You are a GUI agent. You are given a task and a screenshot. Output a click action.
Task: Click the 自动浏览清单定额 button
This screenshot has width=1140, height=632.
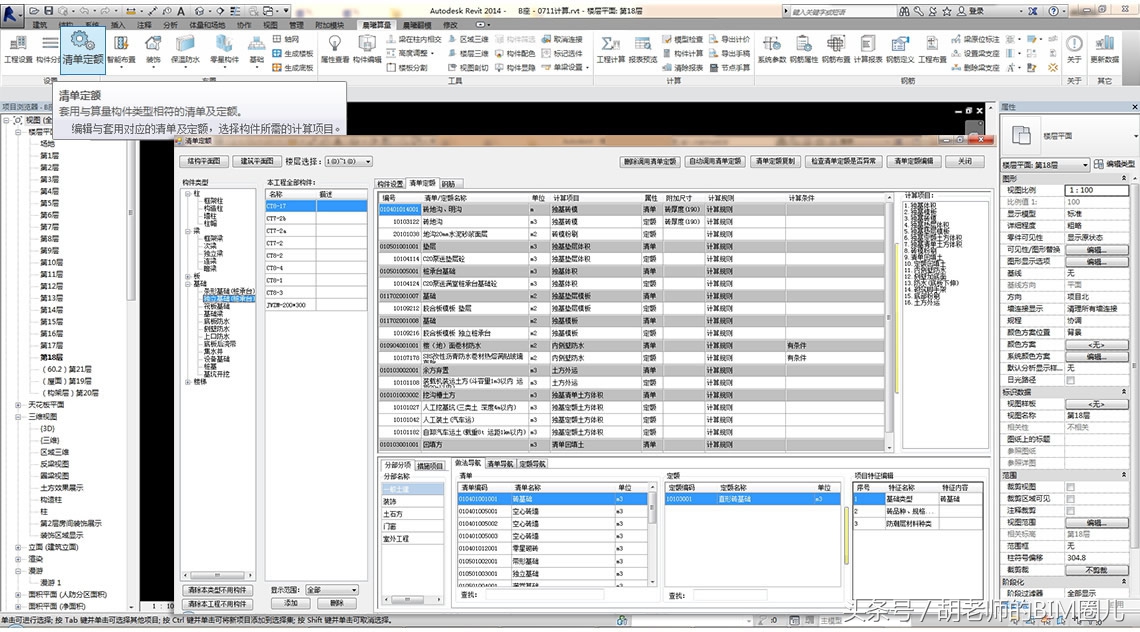point(716,160)
